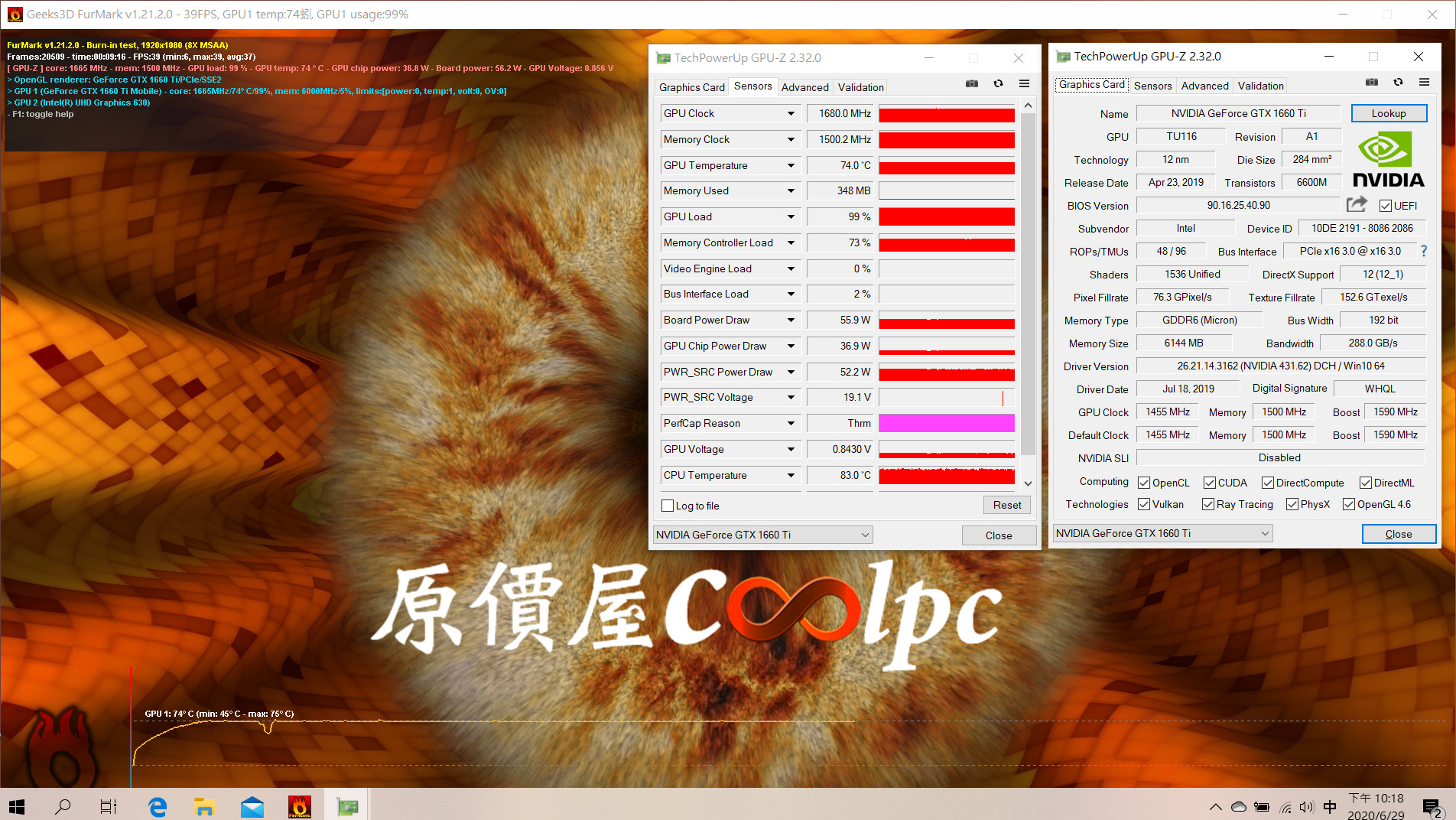This screenshot has width=1456, height=820.
Task: Open the GPU Voltage sensor dropdown
Action: [791, 449]
